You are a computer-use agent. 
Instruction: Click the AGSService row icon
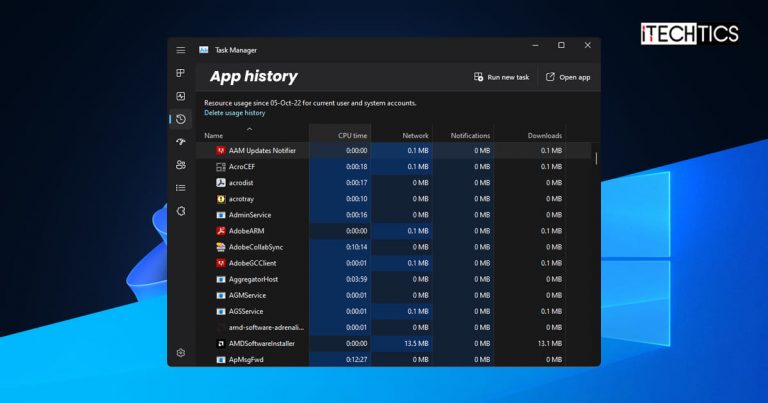pyautogui.click(x=221, y=311)
